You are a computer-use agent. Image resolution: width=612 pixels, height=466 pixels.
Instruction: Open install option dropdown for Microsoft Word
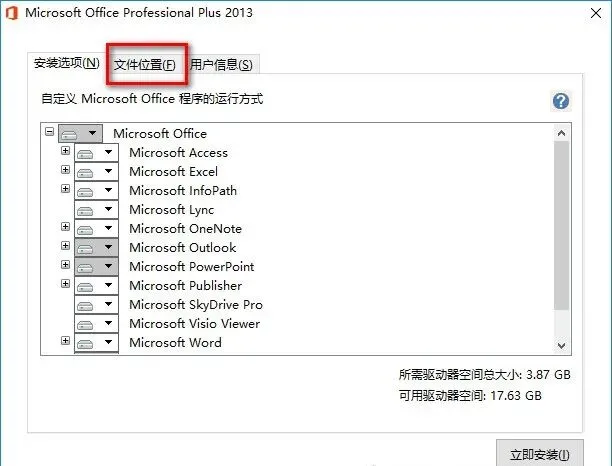coord(96,342)
